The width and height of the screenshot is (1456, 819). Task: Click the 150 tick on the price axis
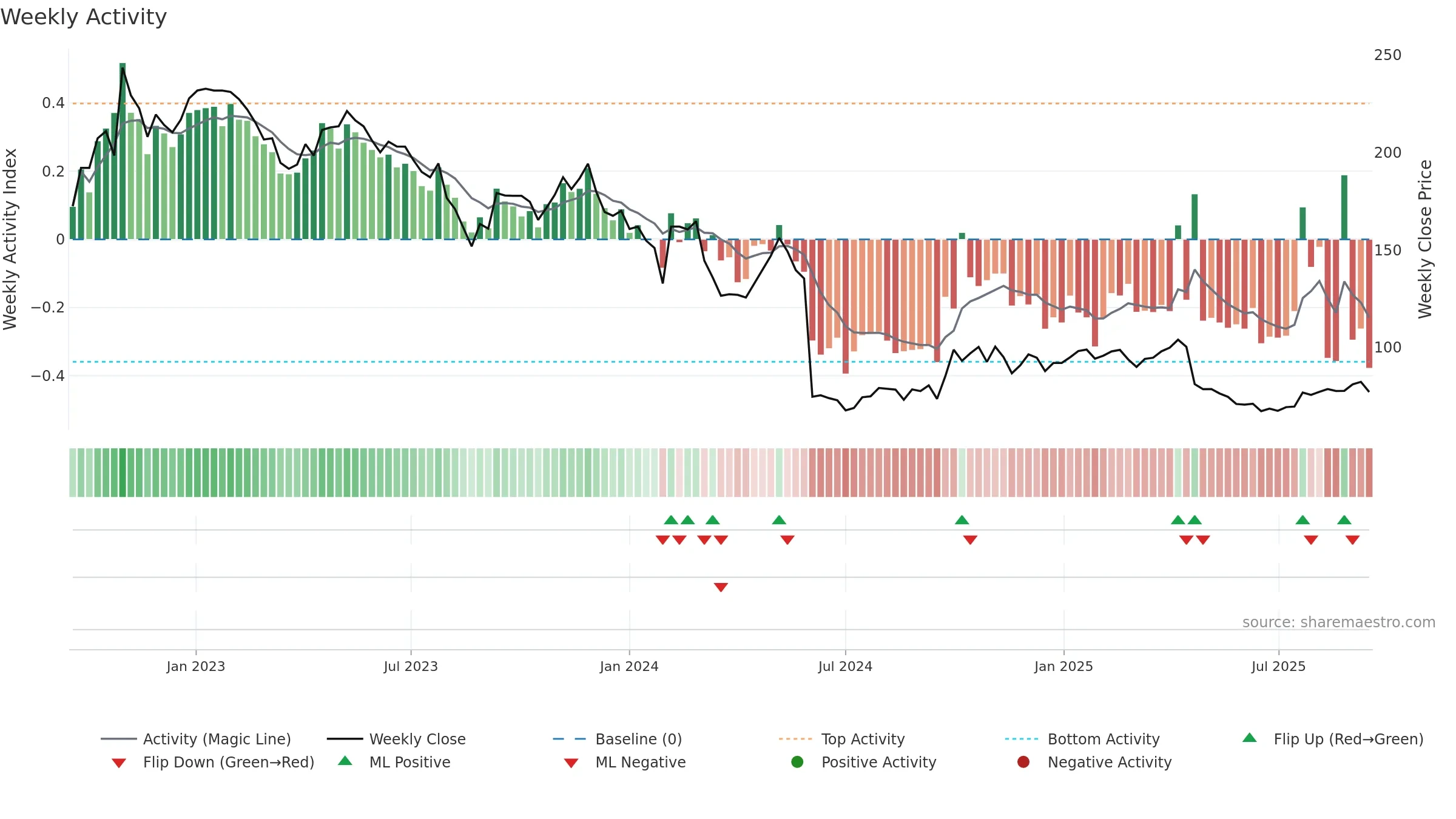pyautogui.click(x=1388, y=250)
